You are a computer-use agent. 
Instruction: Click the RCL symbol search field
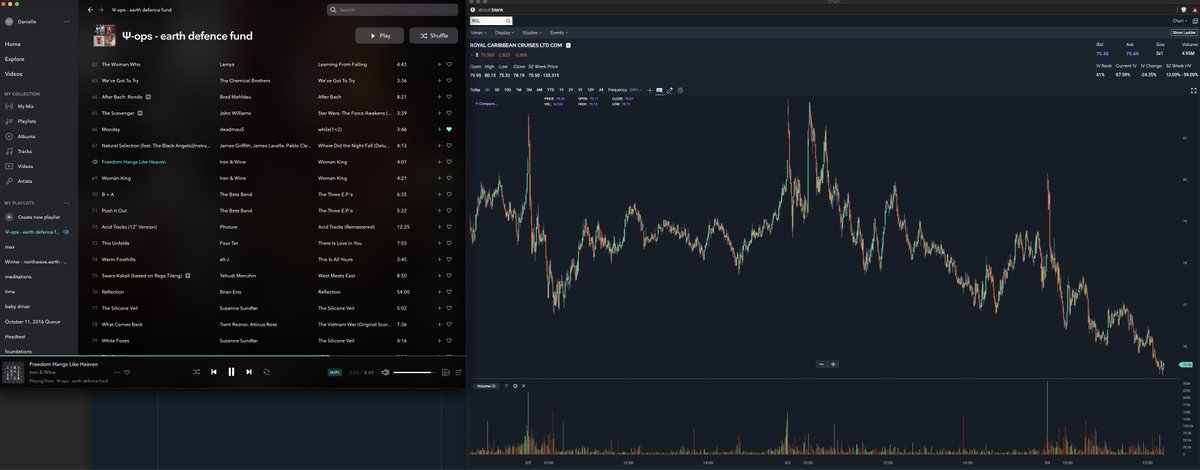click(x=491, y=20)
